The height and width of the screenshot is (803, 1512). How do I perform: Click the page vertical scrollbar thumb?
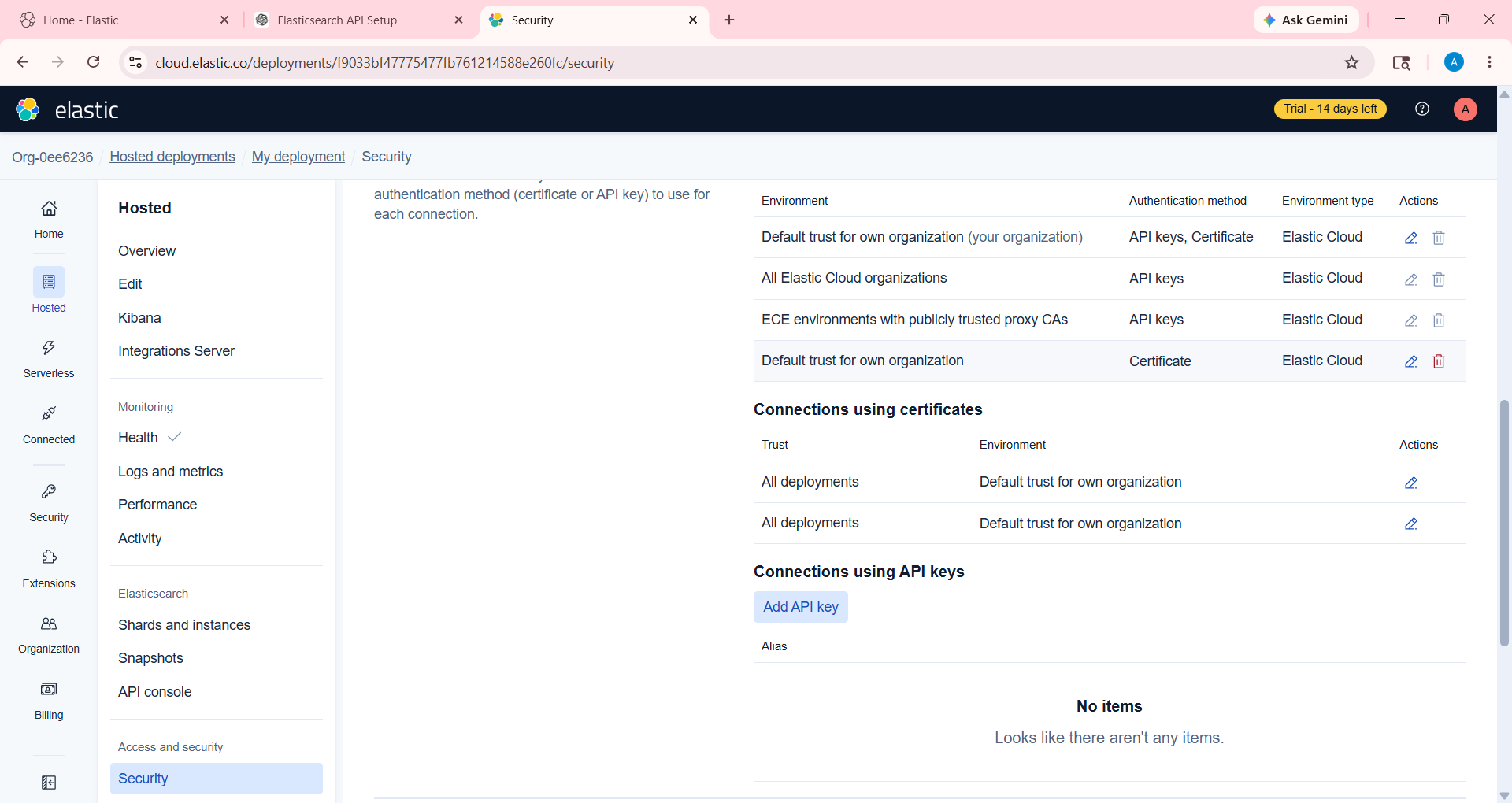click(x=1504, y=523)
